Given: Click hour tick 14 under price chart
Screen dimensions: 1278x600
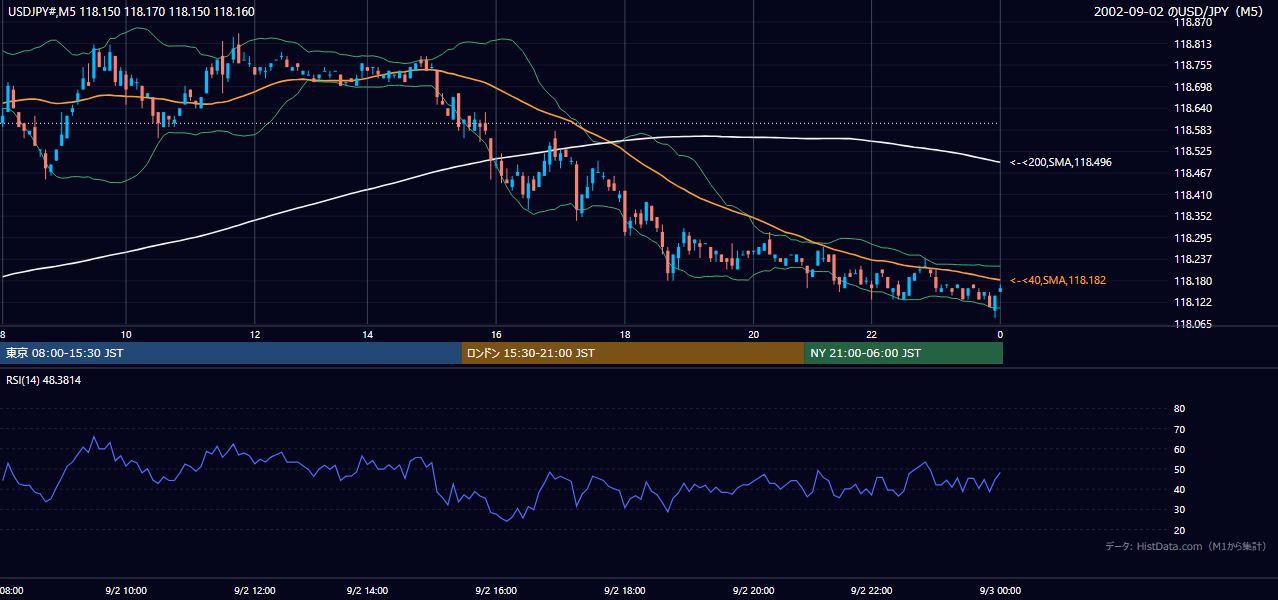Looking at the screenshot, I should [x=367, y=334].
